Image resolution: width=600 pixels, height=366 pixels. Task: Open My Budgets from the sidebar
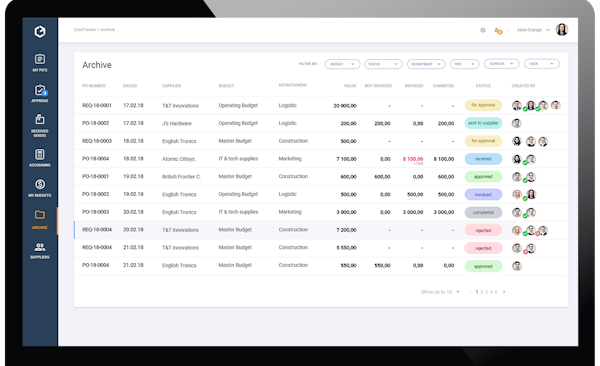click(x=40, y=188)
